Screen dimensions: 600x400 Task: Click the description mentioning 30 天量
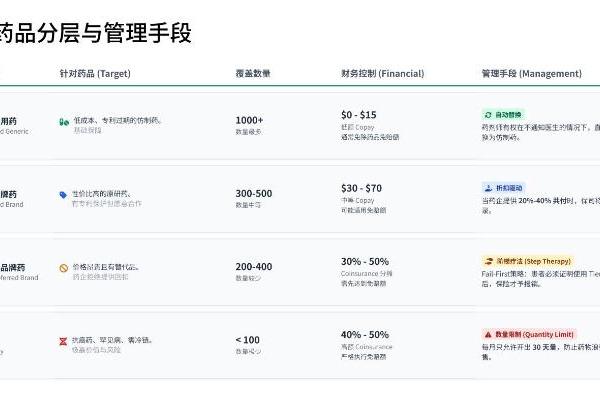click(540, 352)
